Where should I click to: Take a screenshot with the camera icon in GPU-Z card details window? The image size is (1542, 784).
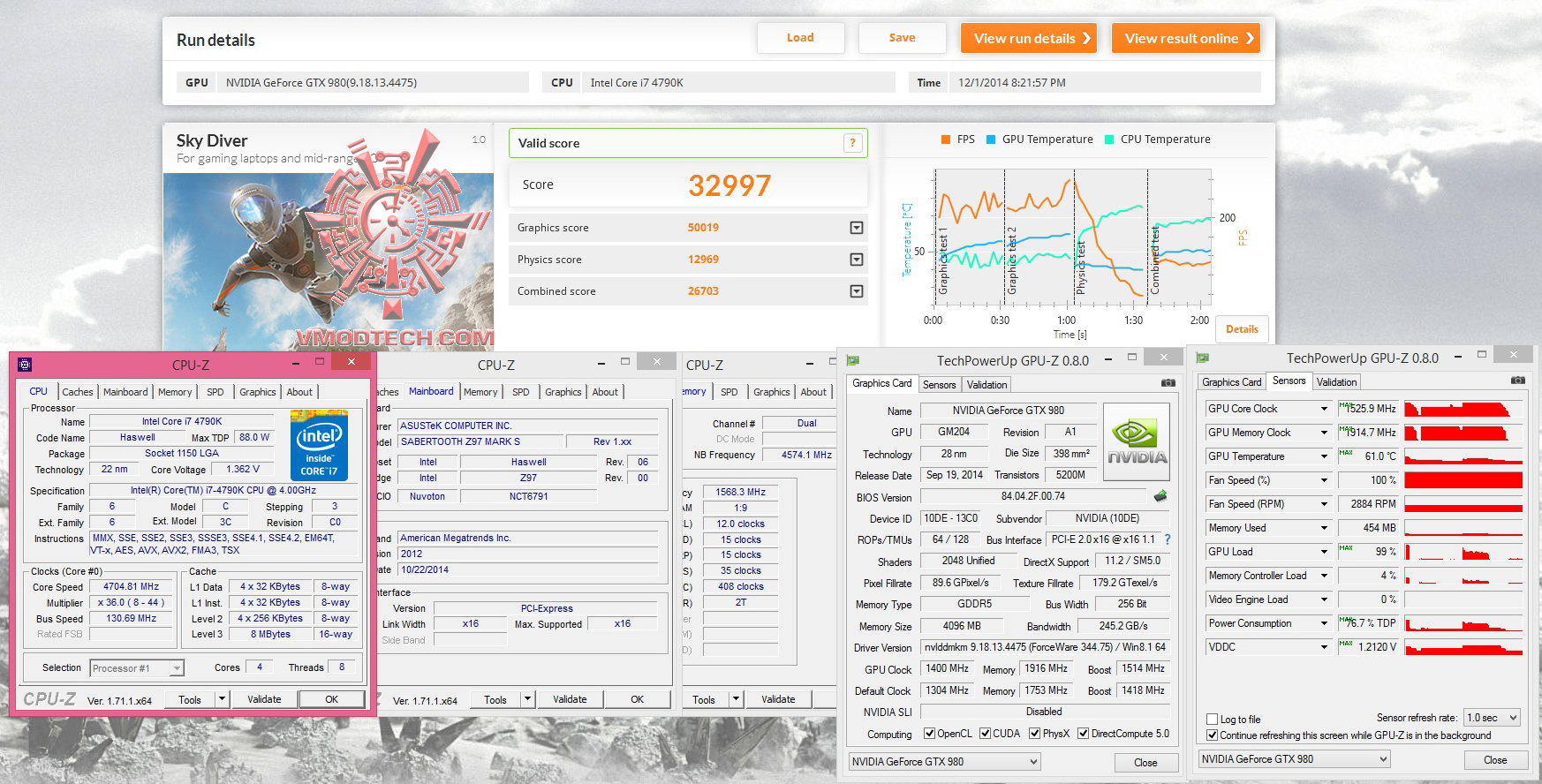(x=1168, y=383)
